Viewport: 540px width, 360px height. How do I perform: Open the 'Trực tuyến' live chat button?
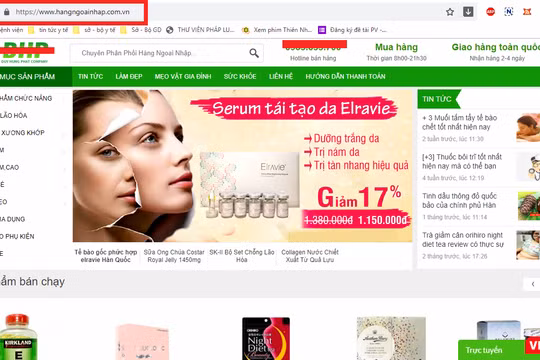point(492,350)
